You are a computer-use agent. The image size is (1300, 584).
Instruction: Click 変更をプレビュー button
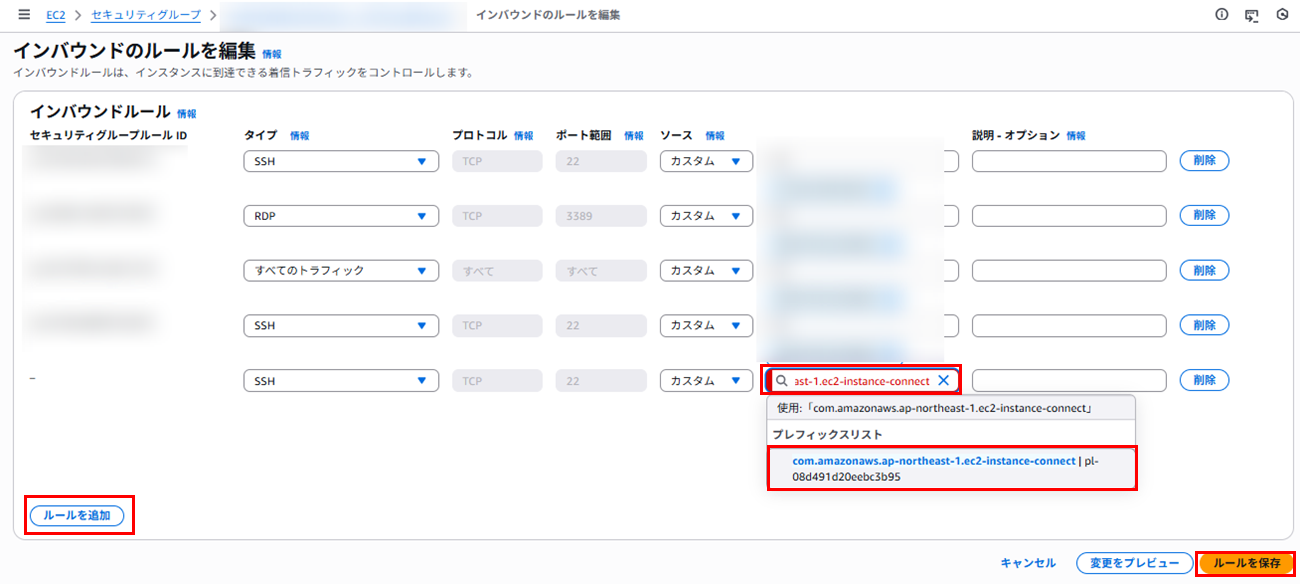1135,563
